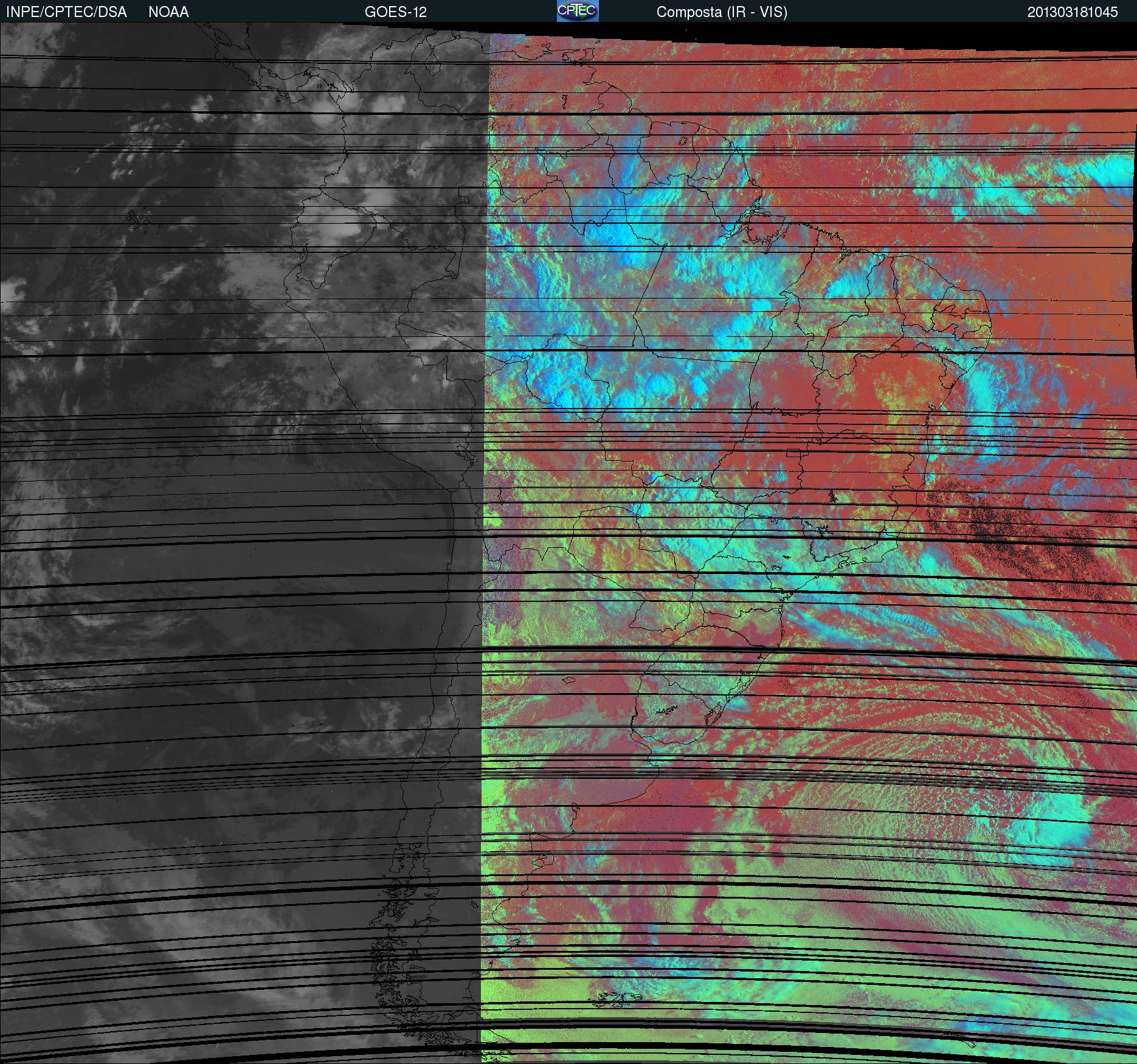Viewport: 1137px width, 1064px height.
Task: Click the Composta (IR - VIS) title
Action: point(721,12)
